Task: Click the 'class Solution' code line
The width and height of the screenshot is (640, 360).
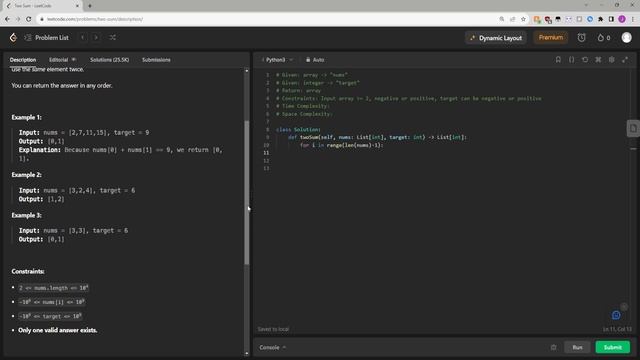Action: (298, 129)
